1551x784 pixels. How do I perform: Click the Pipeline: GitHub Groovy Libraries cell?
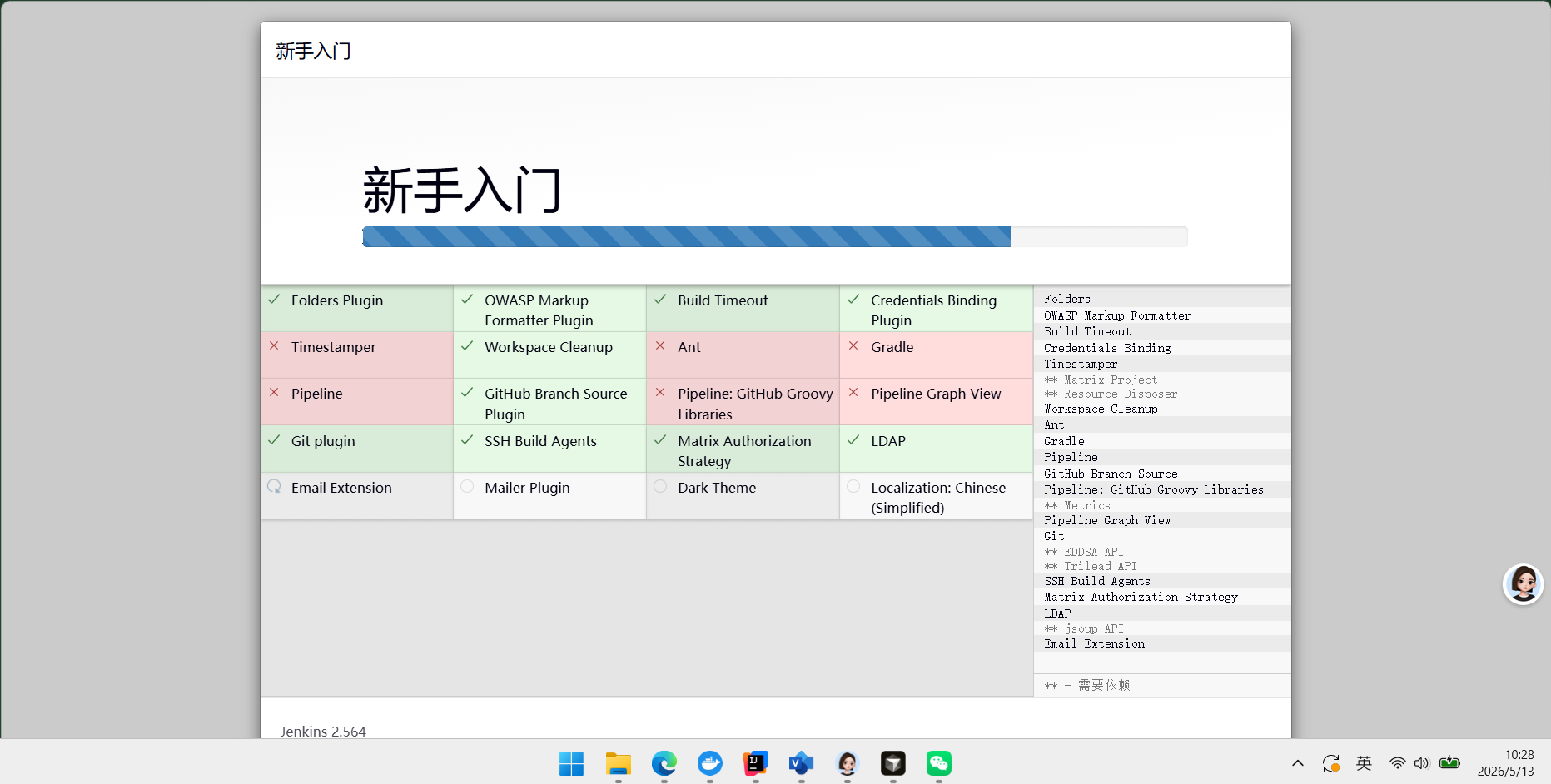pos(743,403)
